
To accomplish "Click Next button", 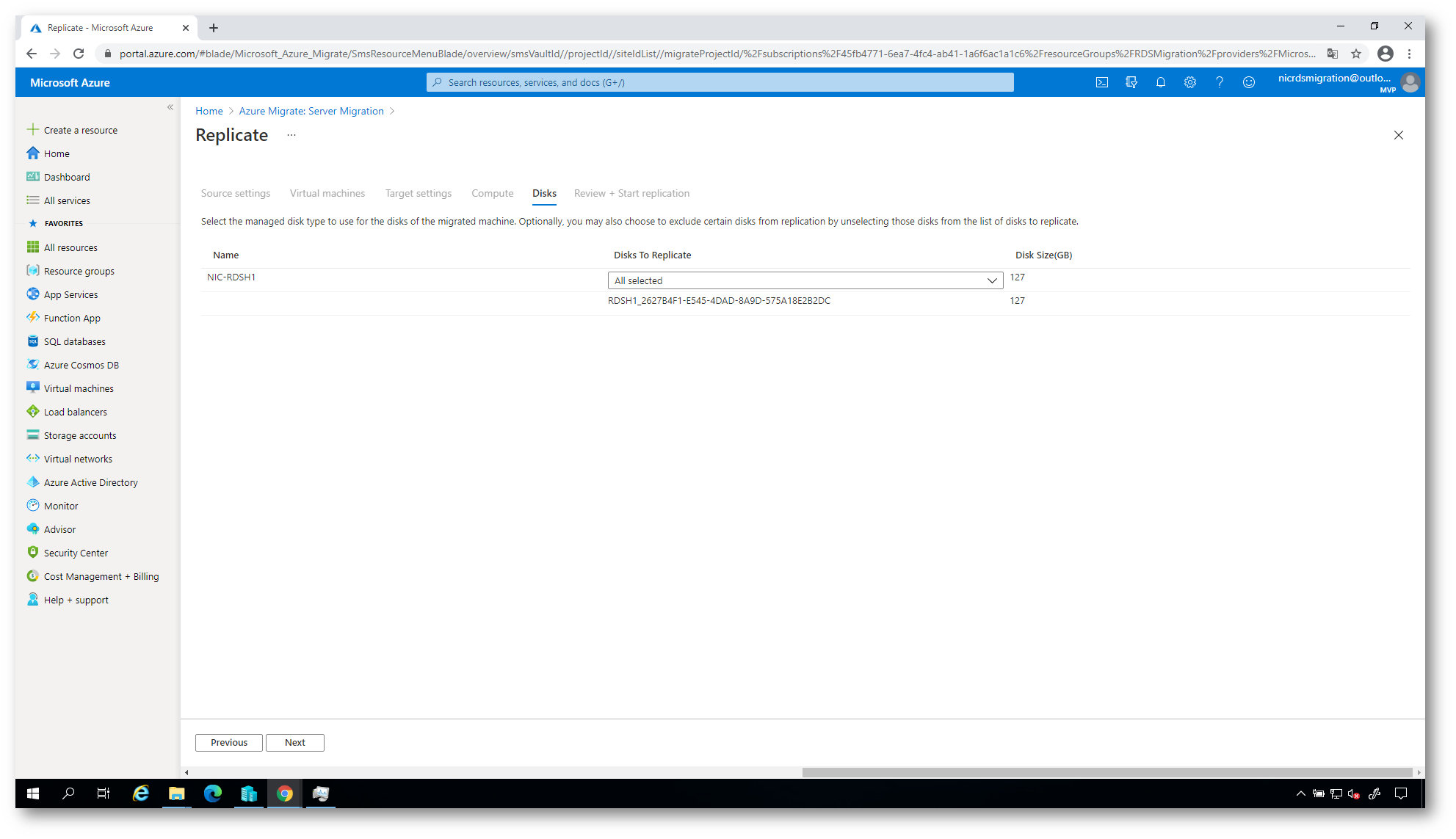I will (295, 742).
